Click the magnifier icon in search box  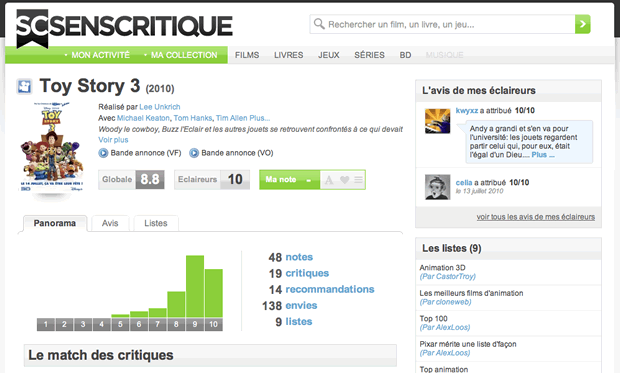pos(319,24)
